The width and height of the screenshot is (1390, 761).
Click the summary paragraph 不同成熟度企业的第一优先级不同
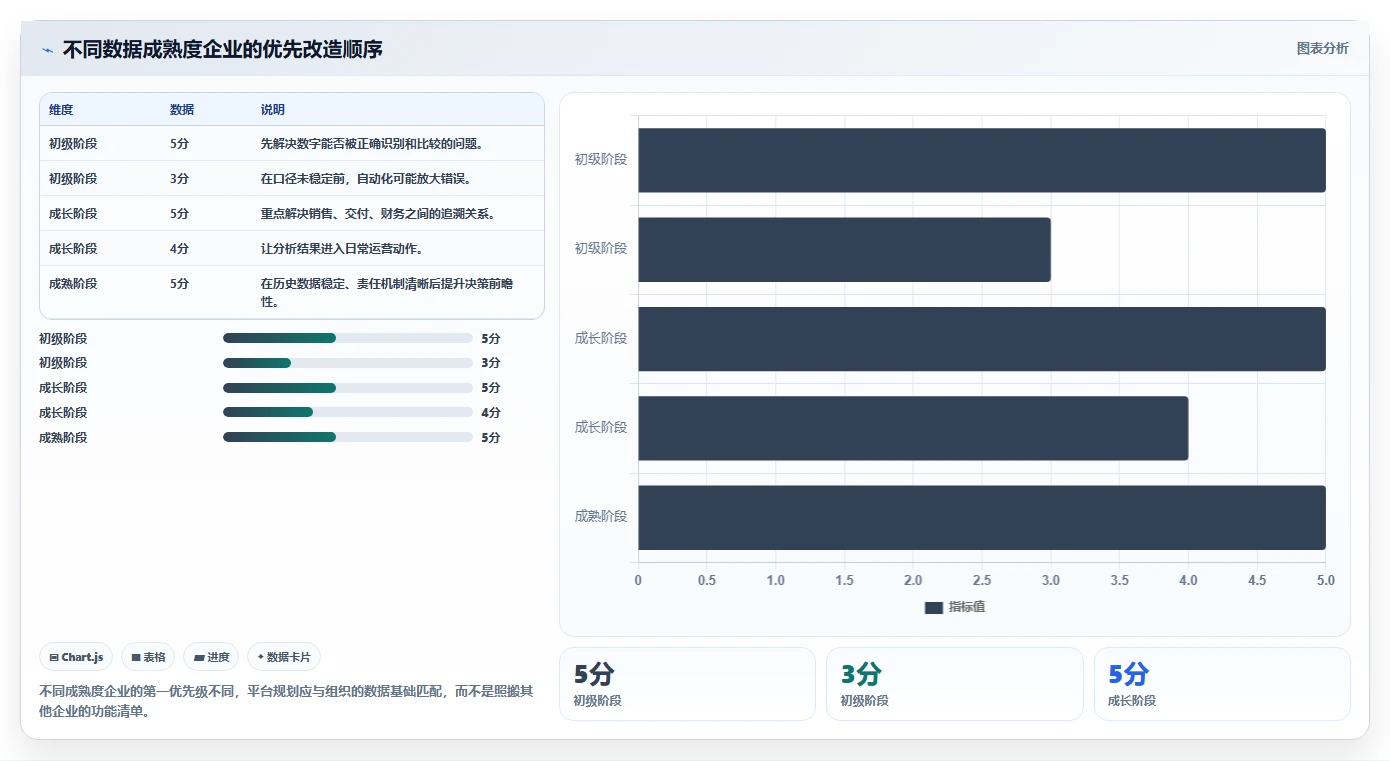point(288,701)
